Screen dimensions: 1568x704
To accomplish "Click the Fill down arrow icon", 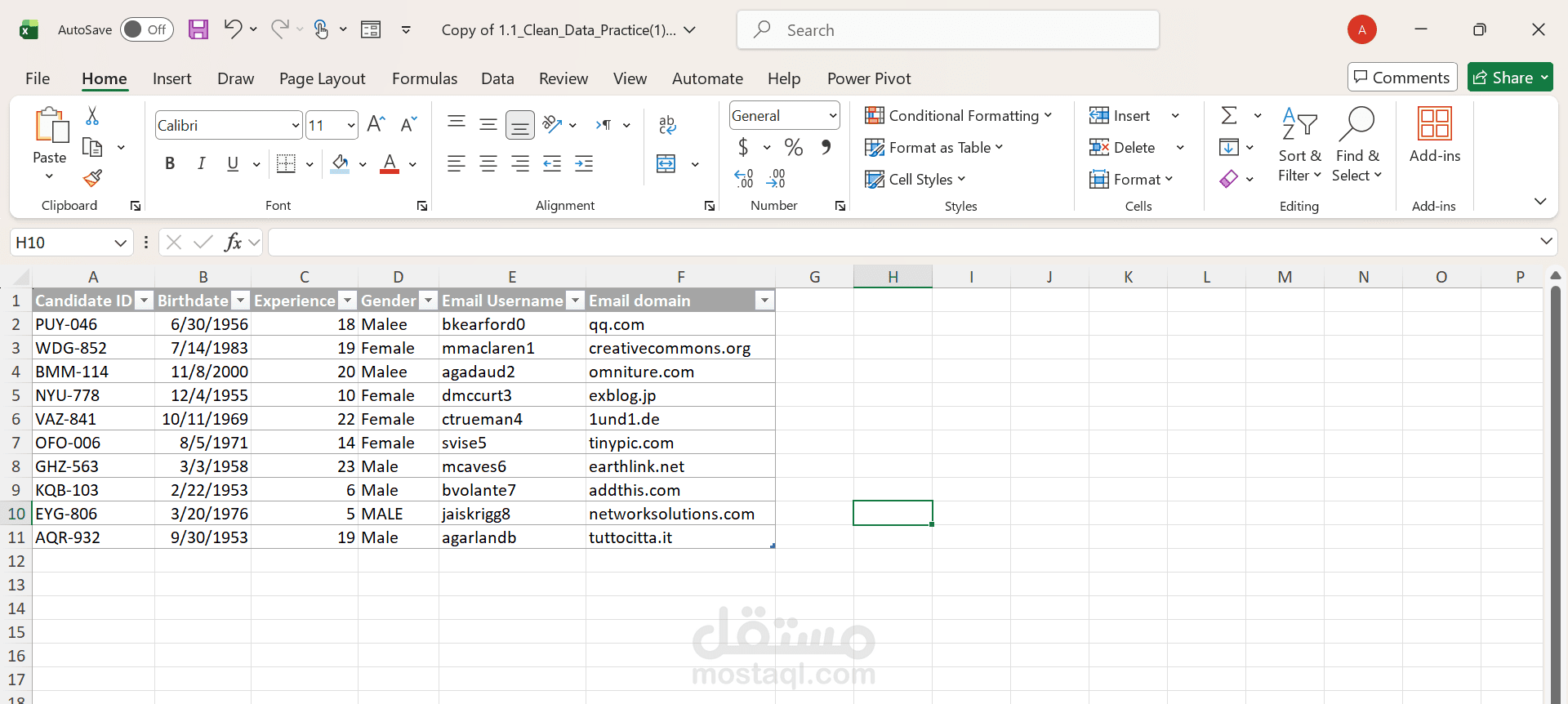I will pos(1229,147).
